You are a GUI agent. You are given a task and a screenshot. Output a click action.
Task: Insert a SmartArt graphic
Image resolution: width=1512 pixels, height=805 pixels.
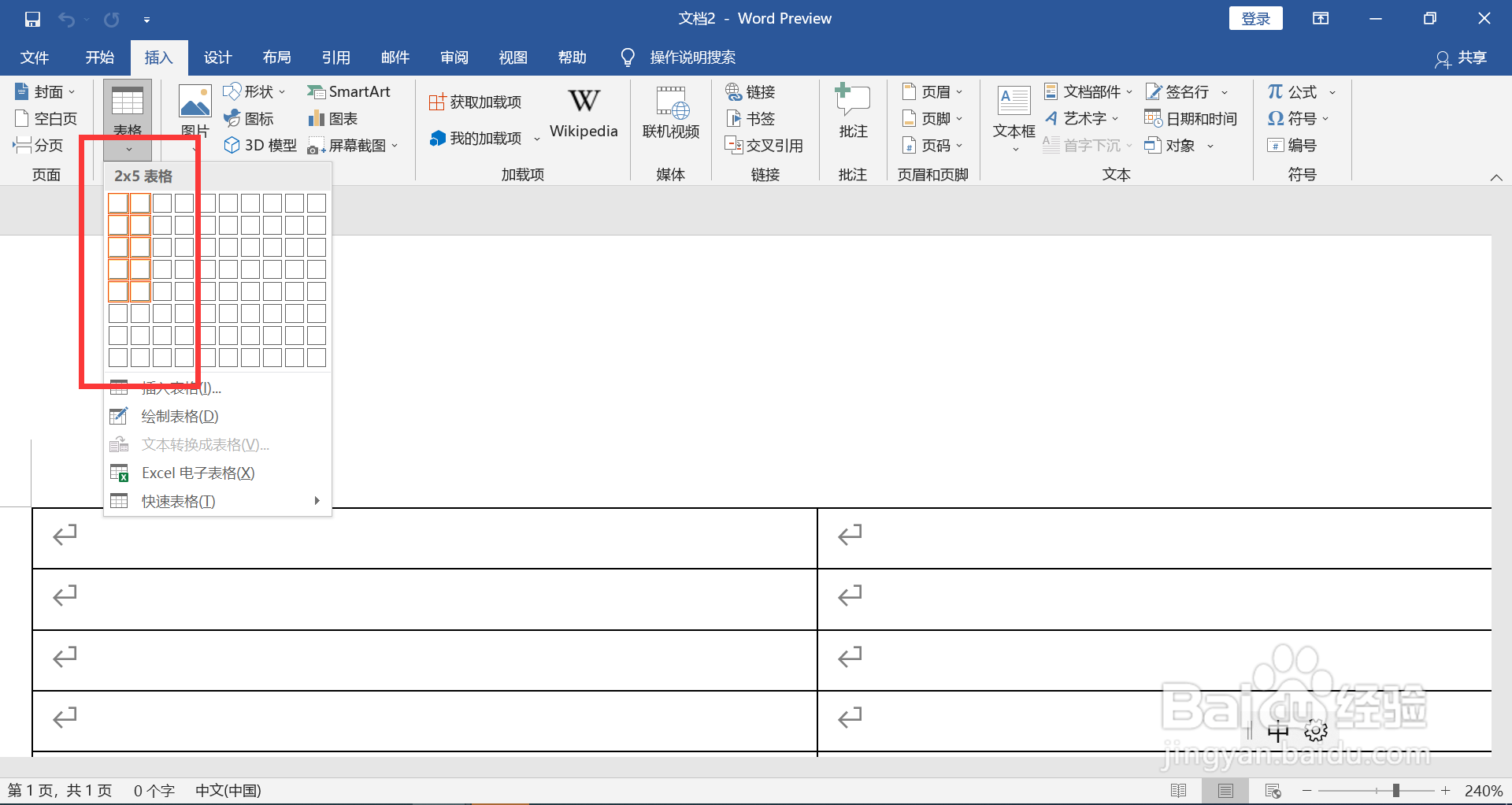click(x=350, y=91)
